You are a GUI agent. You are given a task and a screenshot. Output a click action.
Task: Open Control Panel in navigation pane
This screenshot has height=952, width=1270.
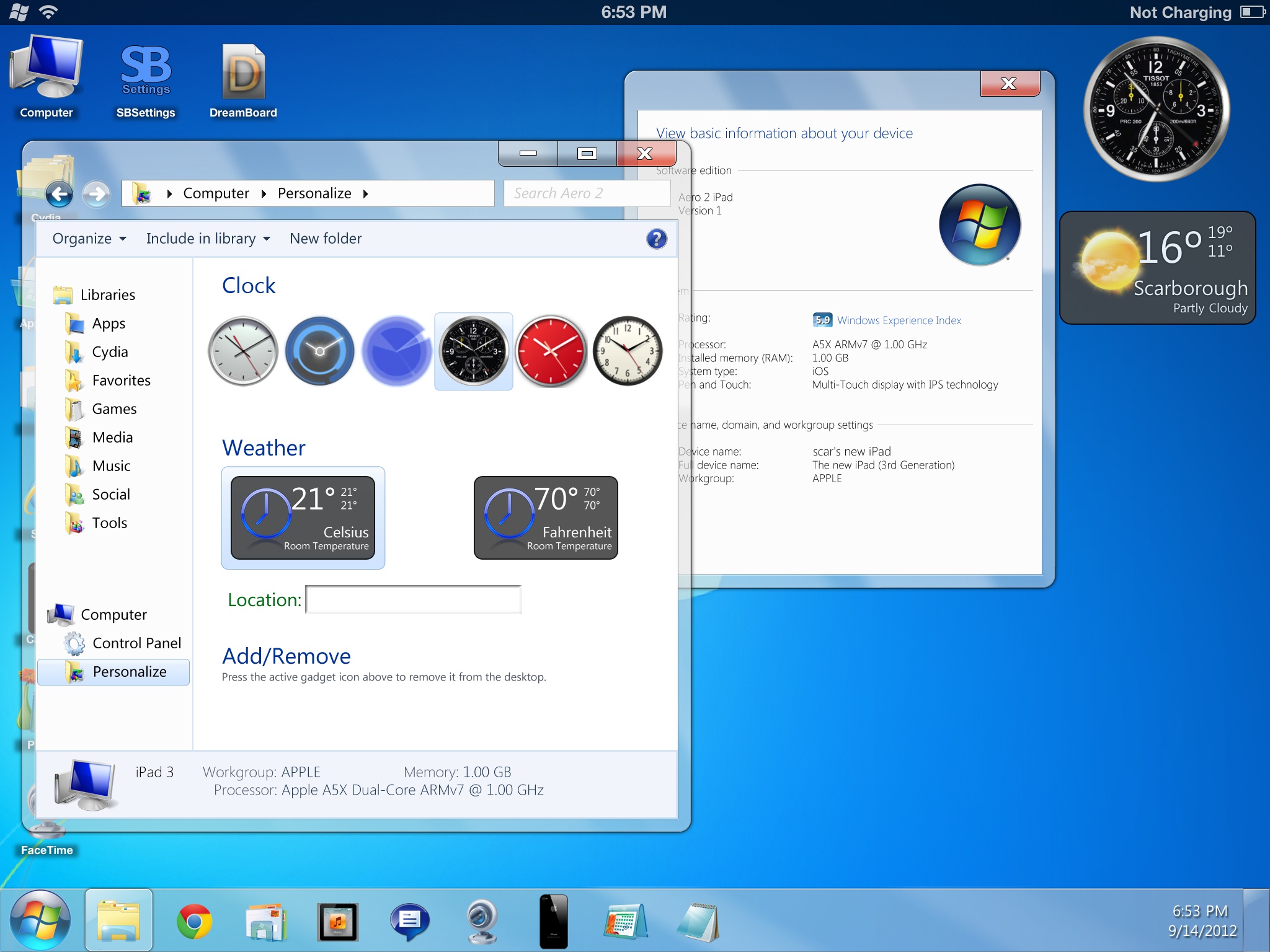click(x=123, y=643)
